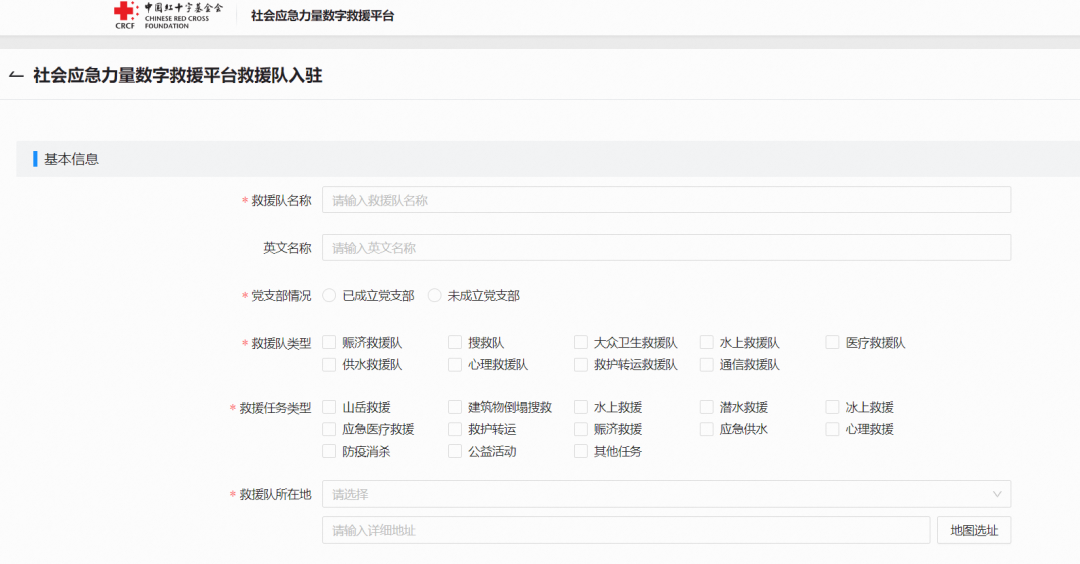Click the 地图选址 button

pos(973,530)
